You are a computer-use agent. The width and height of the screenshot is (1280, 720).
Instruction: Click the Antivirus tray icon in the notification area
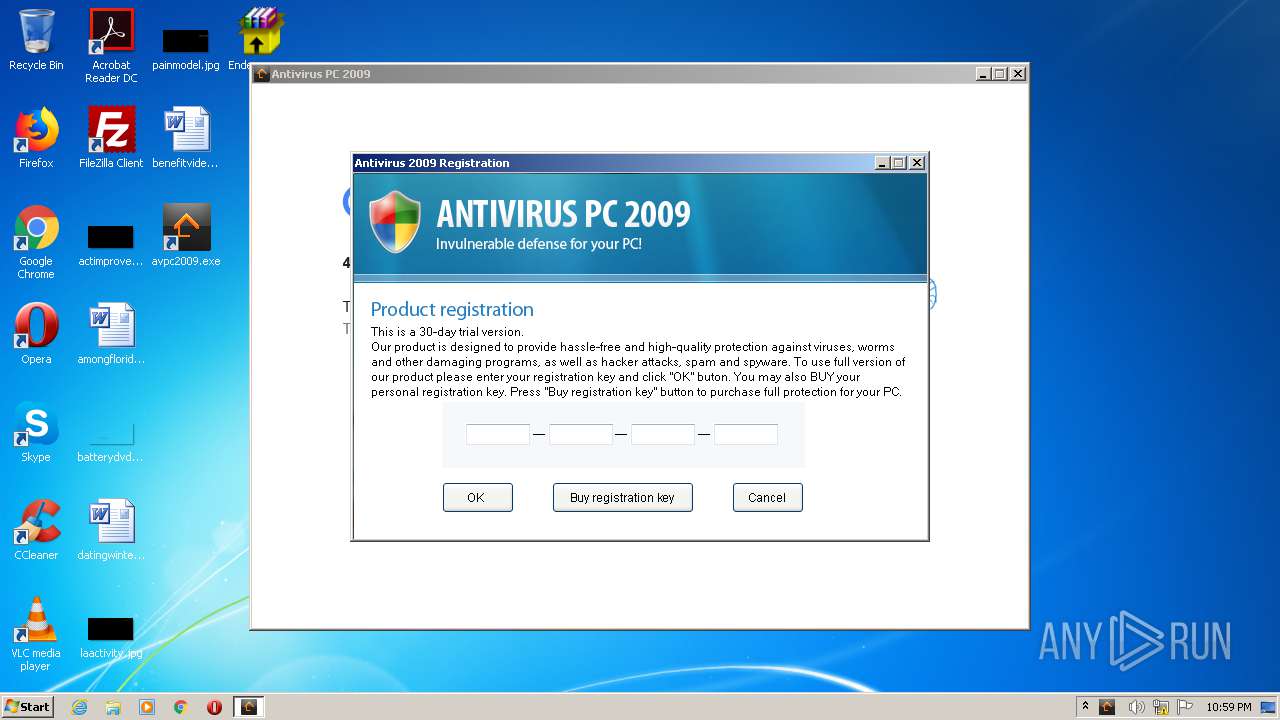(x=1107, y=707)
